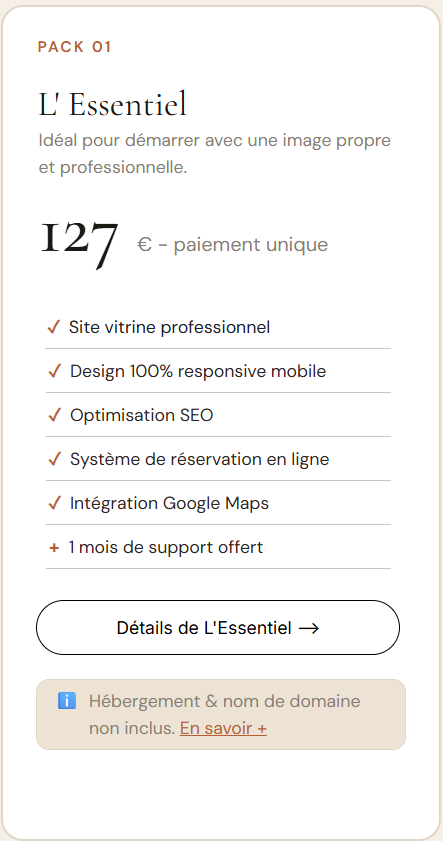Click the checkmark beside Design 100% responsive mobile
This screenshot has width=443, height=841.
coord(54,371)
